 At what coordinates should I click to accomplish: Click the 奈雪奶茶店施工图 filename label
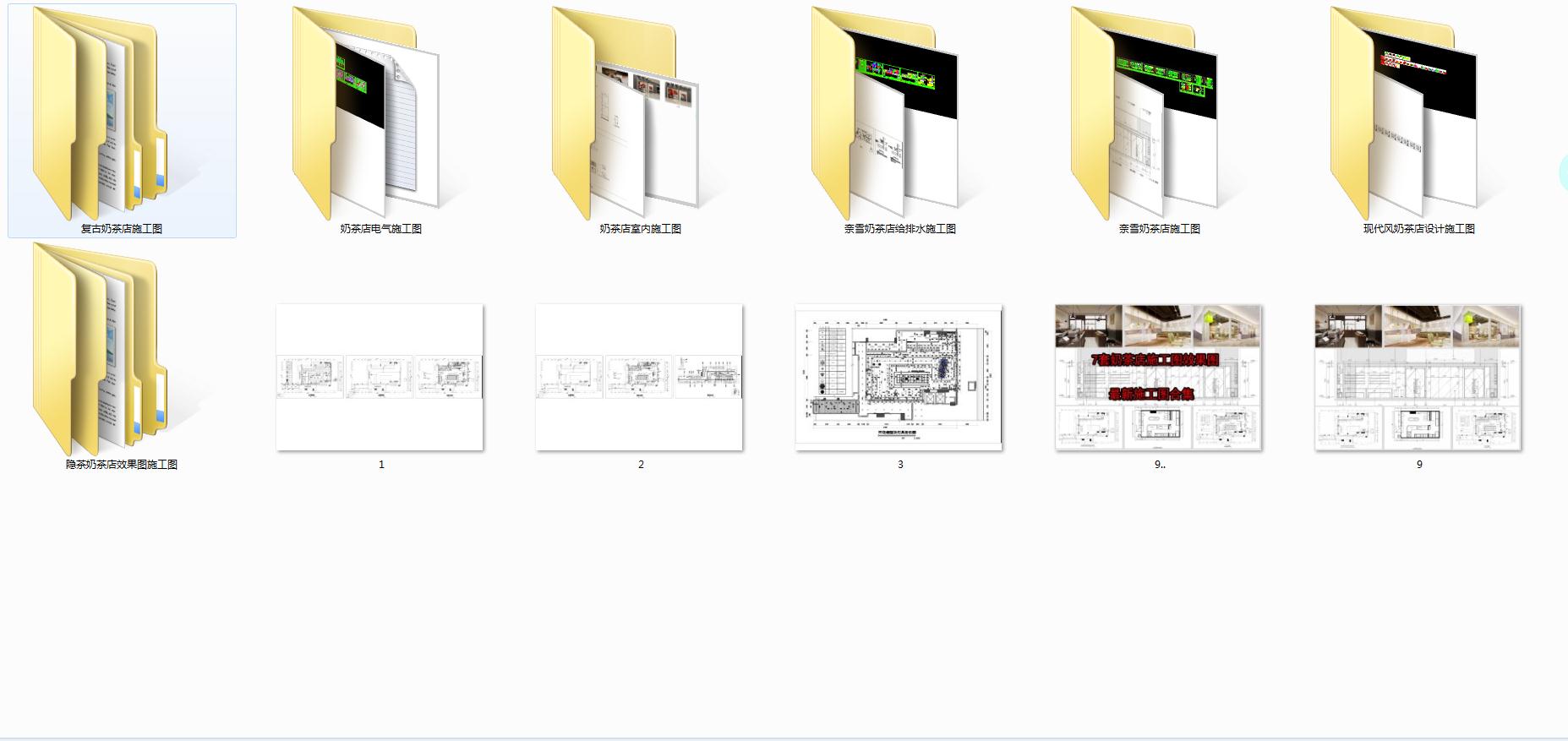click(1160, 229)
